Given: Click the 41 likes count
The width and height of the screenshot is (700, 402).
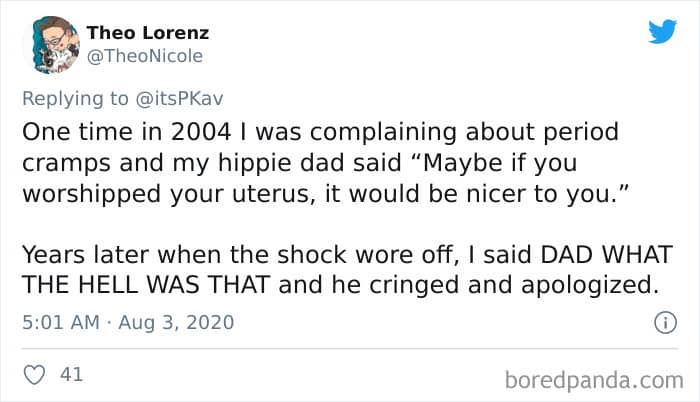Looking at the screenshot, I should click(x=71, y=376).
